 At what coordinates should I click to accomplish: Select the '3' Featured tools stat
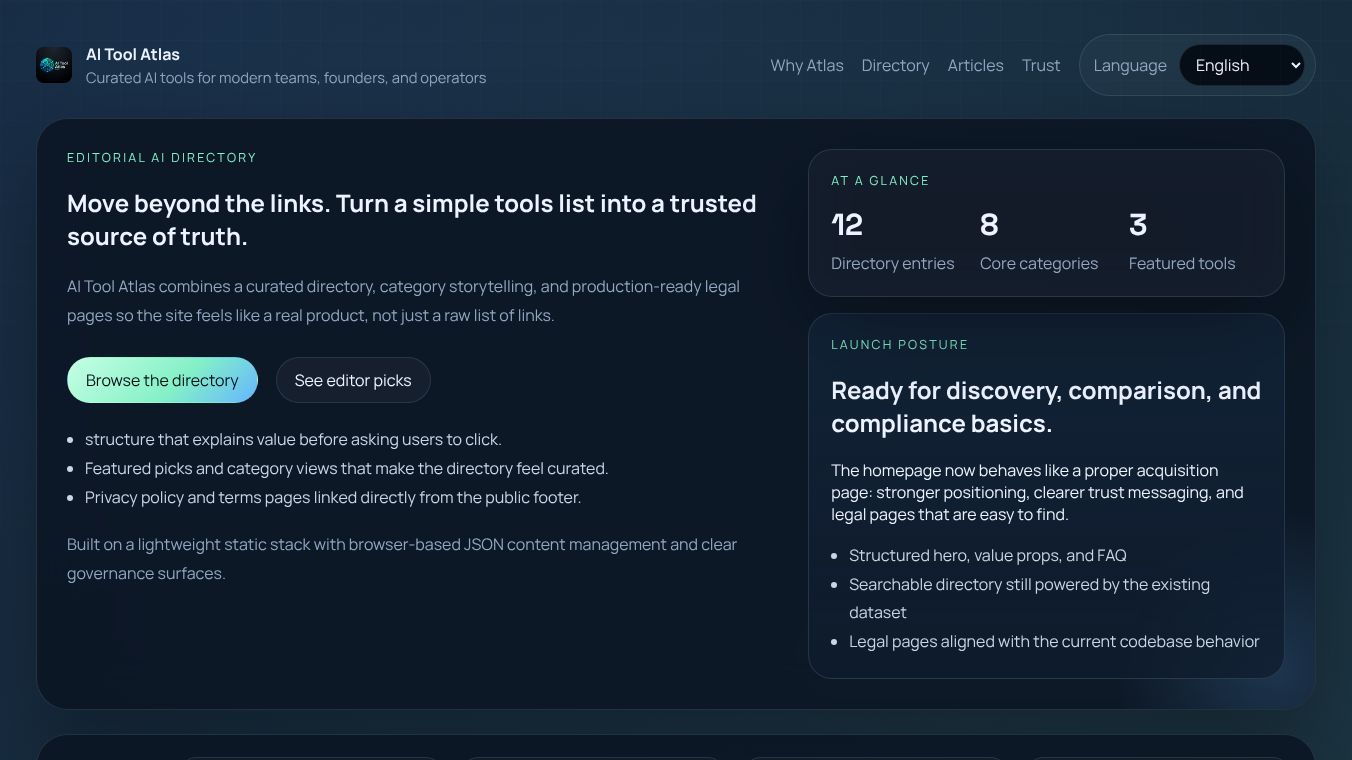point(1182,241)
